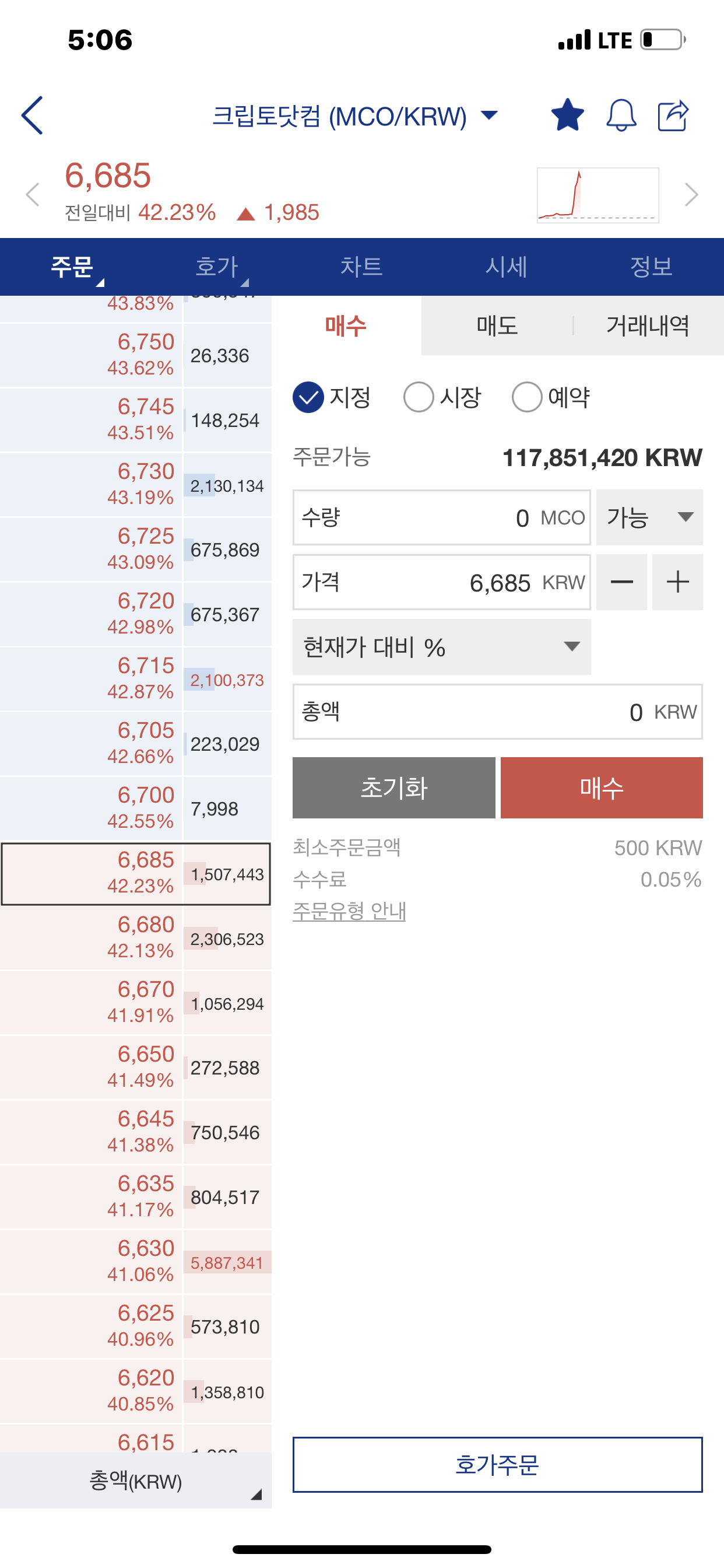This screenshot has height=1568, width=724.
Task: Increase price with the plus button
Action: coord(677,582)
